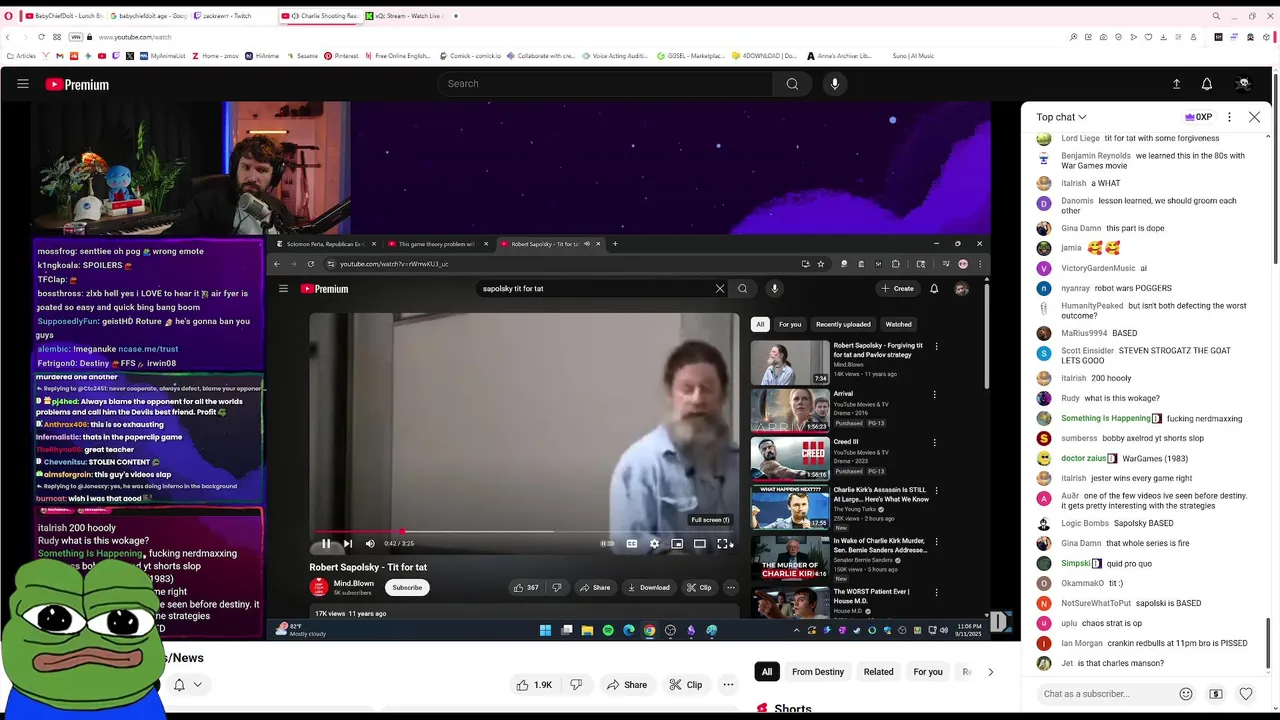Toggle closed captions in inner player

[632, 544]
